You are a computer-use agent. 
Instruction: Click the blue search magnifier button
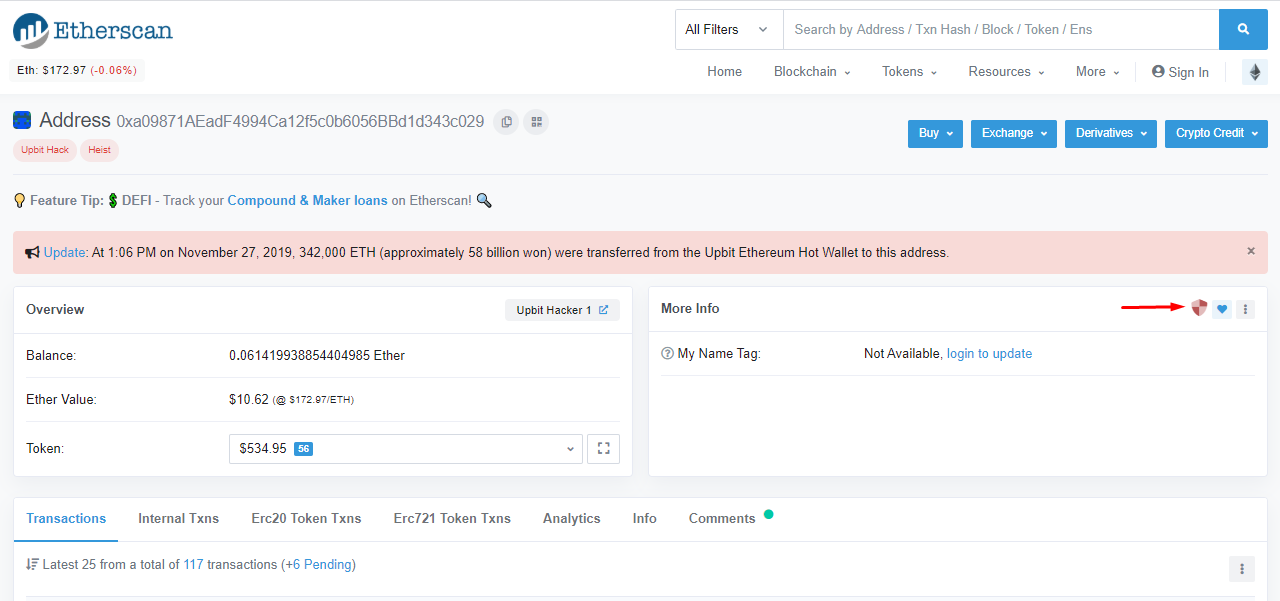click(1243, 29)
